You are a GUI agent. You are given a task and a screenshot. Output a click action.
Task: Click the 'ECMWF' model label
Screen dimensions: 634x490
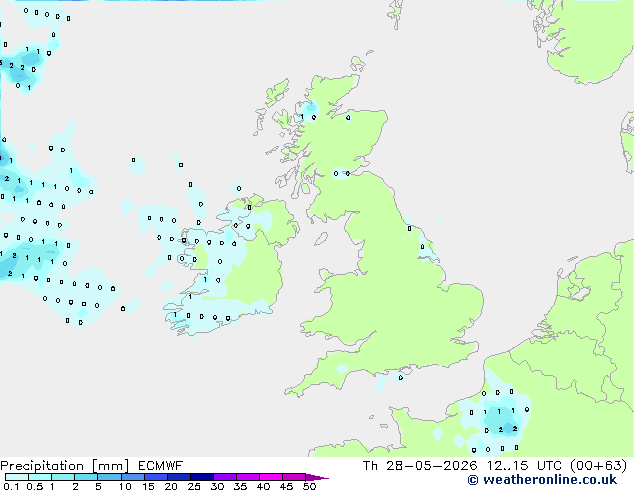(x=160, y=466)
